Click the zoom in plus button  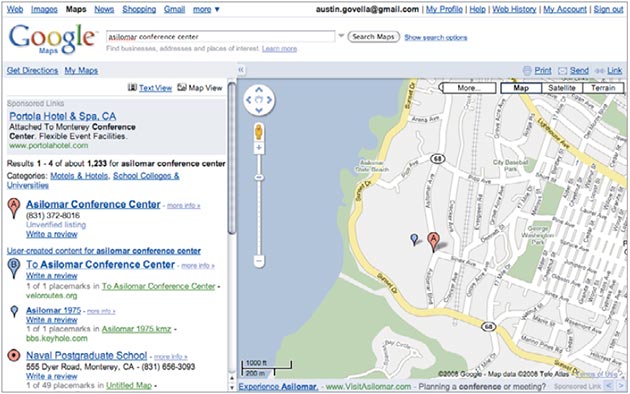point(259,148)
